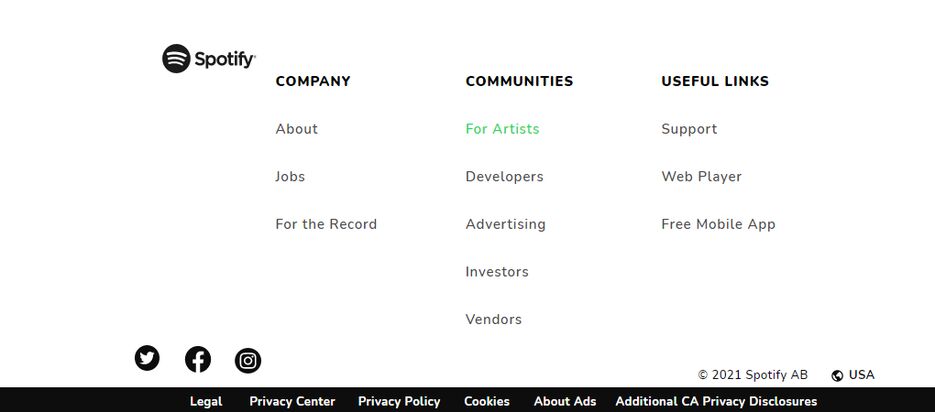Get the Free Mobile App

718,224
